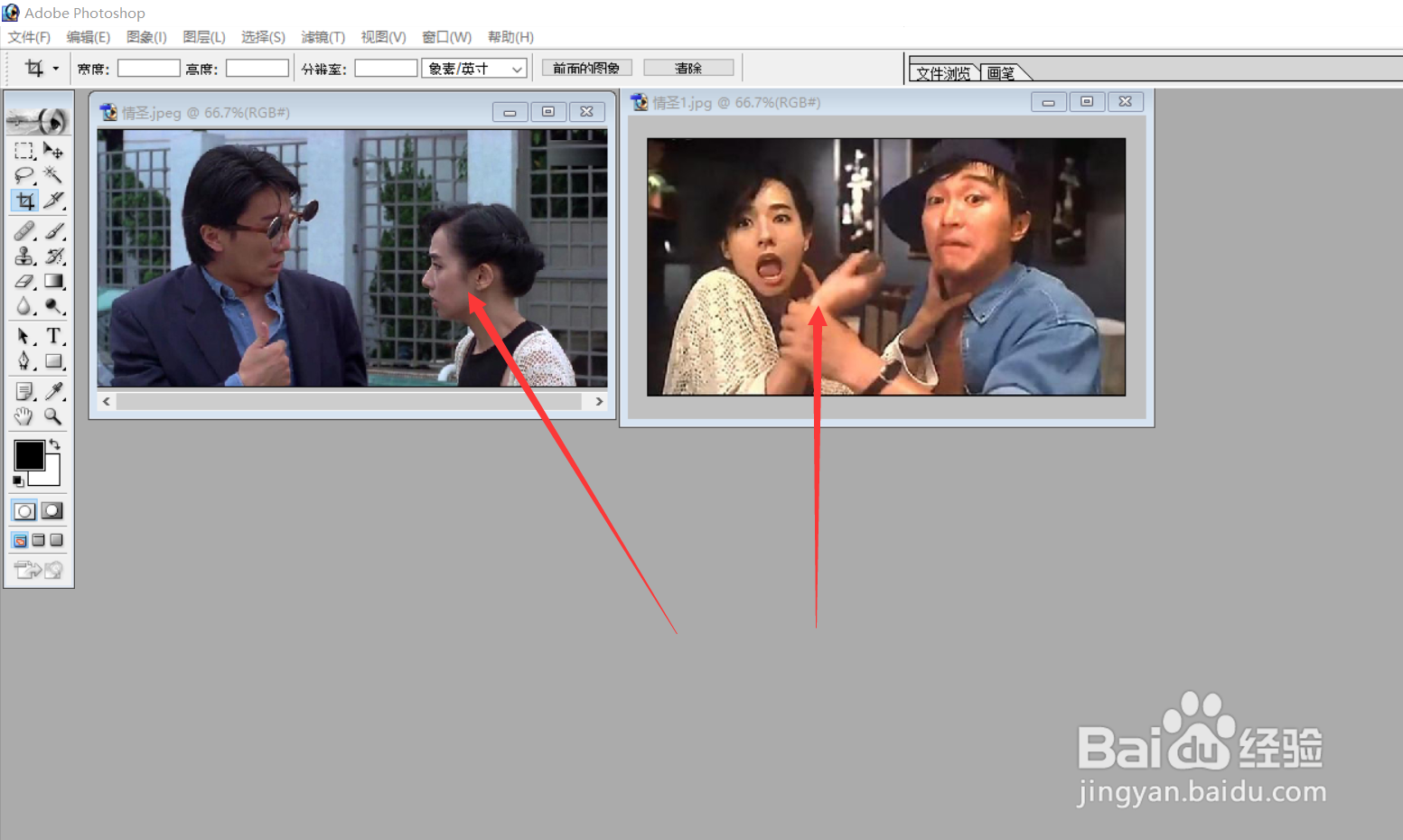Viewport: 1403px width, 840px height.
Task: Open the 文件(F) menu
Action: (29, 37)
